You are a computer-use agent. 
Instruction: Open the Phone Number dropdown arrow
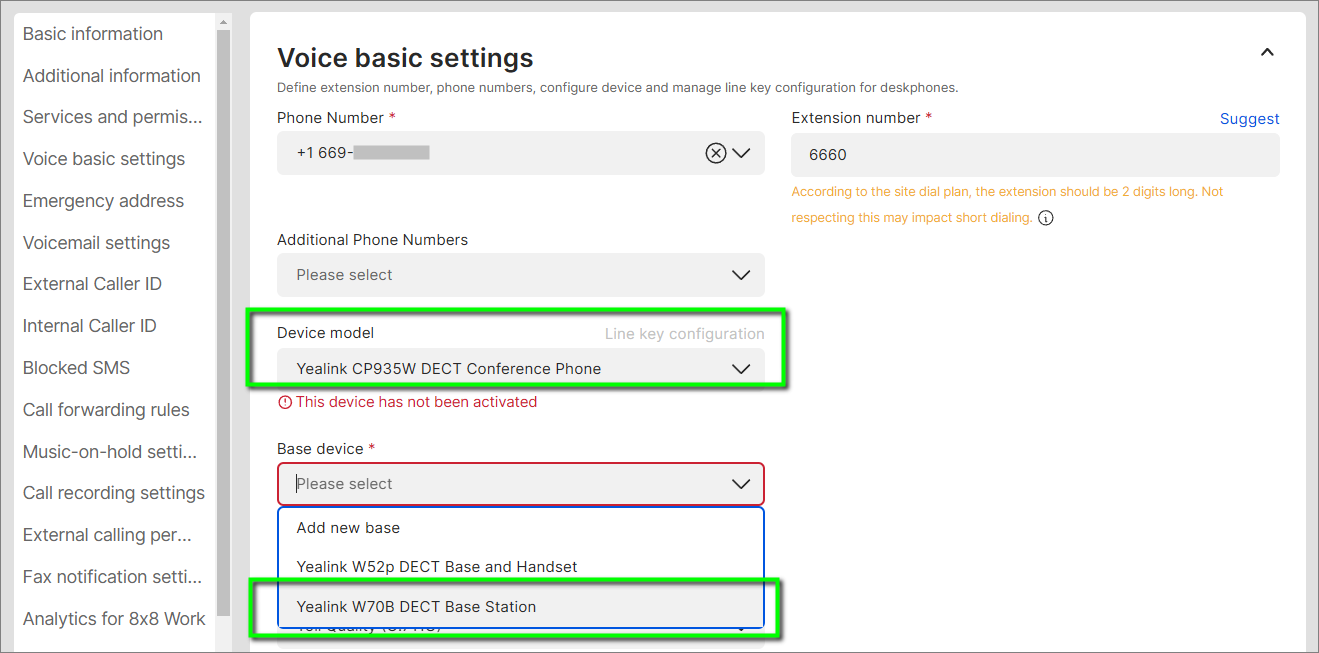741,153
